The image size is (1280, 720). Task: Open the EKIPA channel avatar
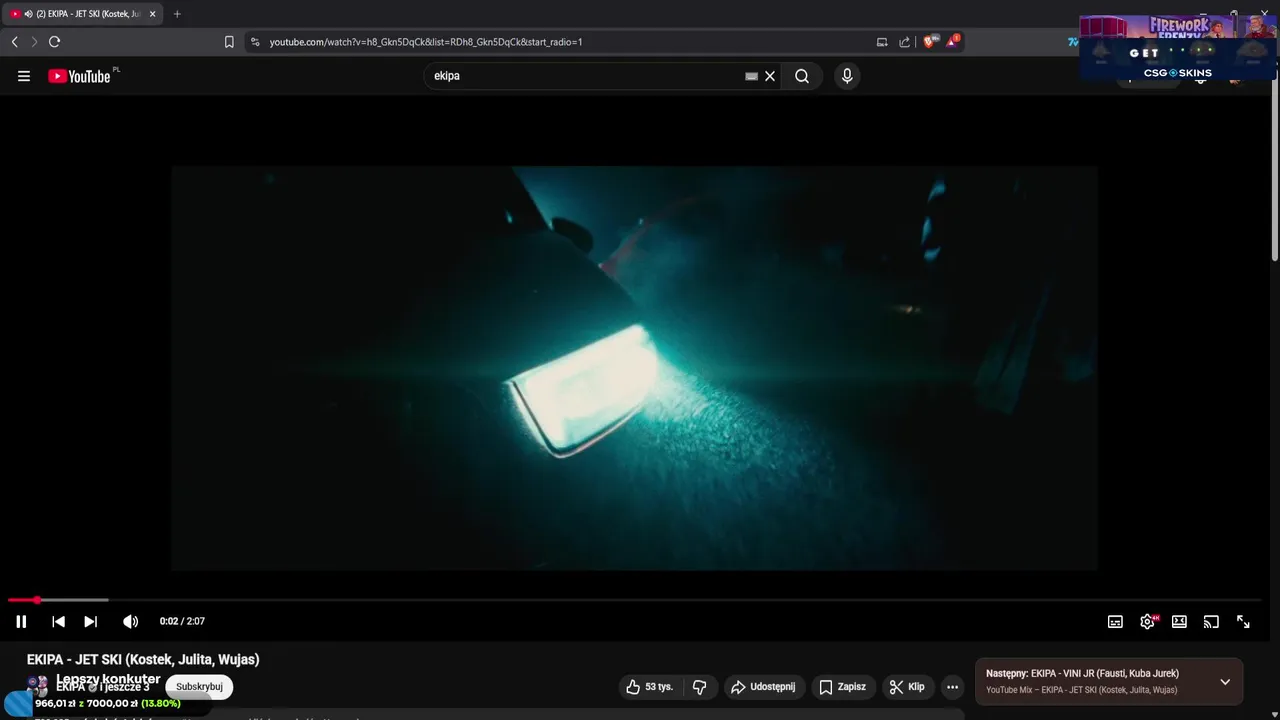pyautogui.click(x=38, y=686)
